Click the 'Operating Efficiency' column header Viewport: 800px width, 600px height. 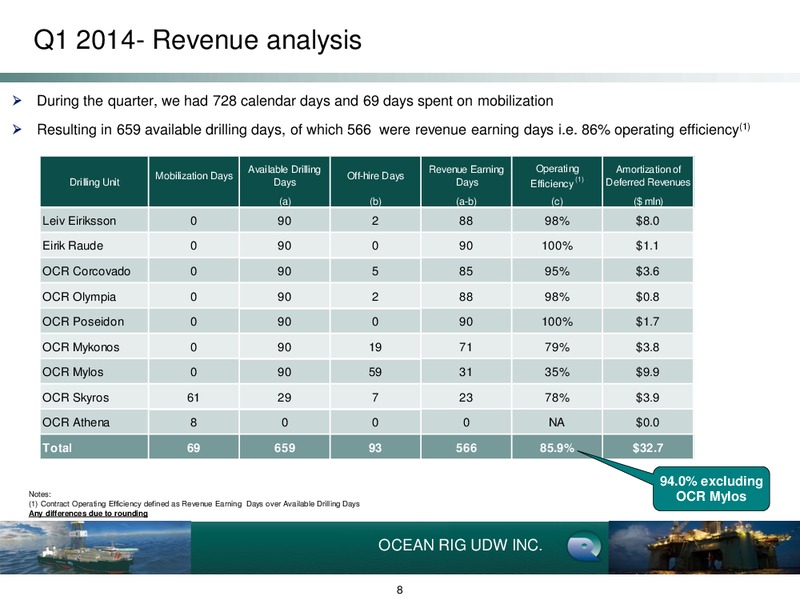pos(557,182)
